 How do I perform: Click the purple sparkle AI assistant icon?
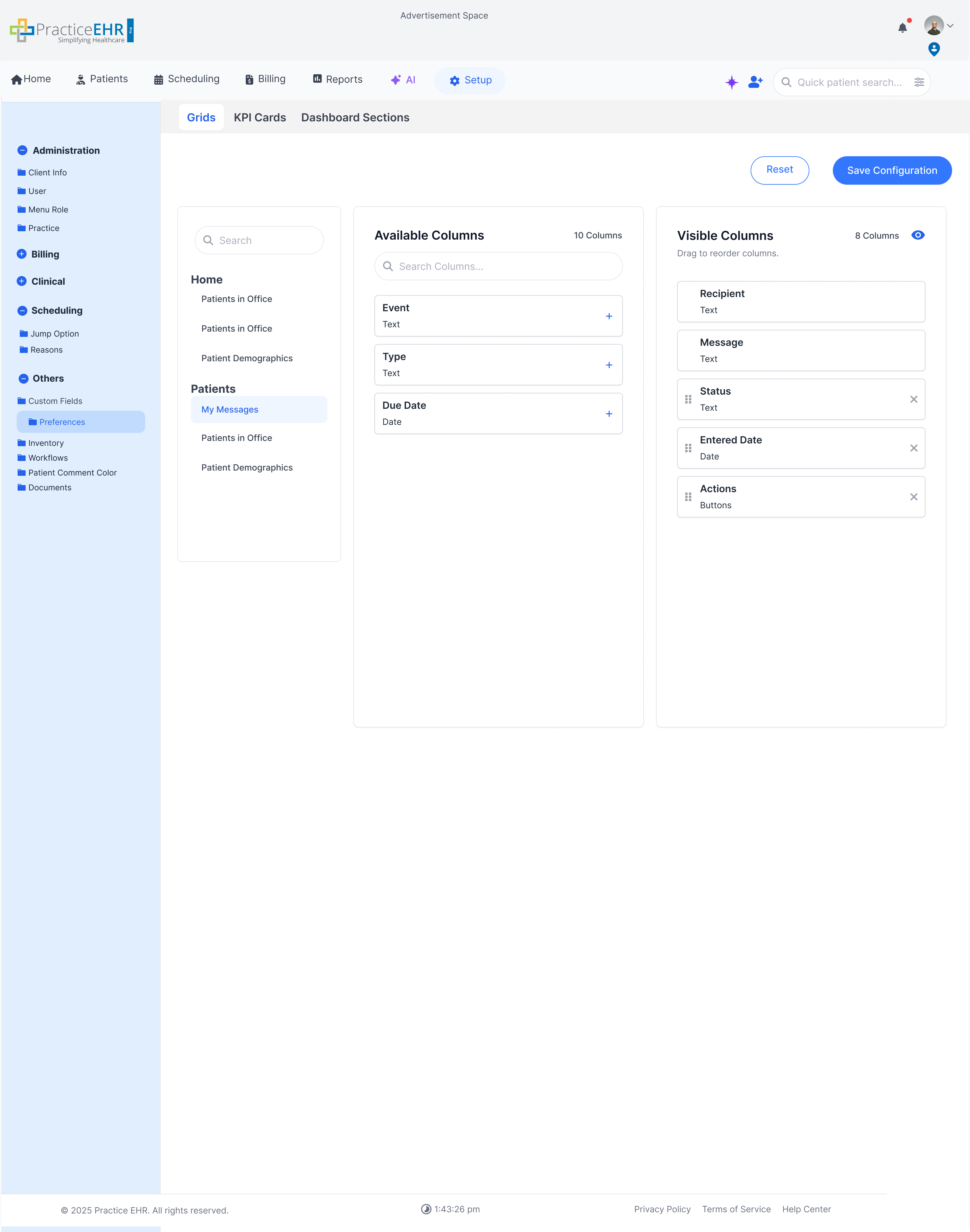pos(732,82)
